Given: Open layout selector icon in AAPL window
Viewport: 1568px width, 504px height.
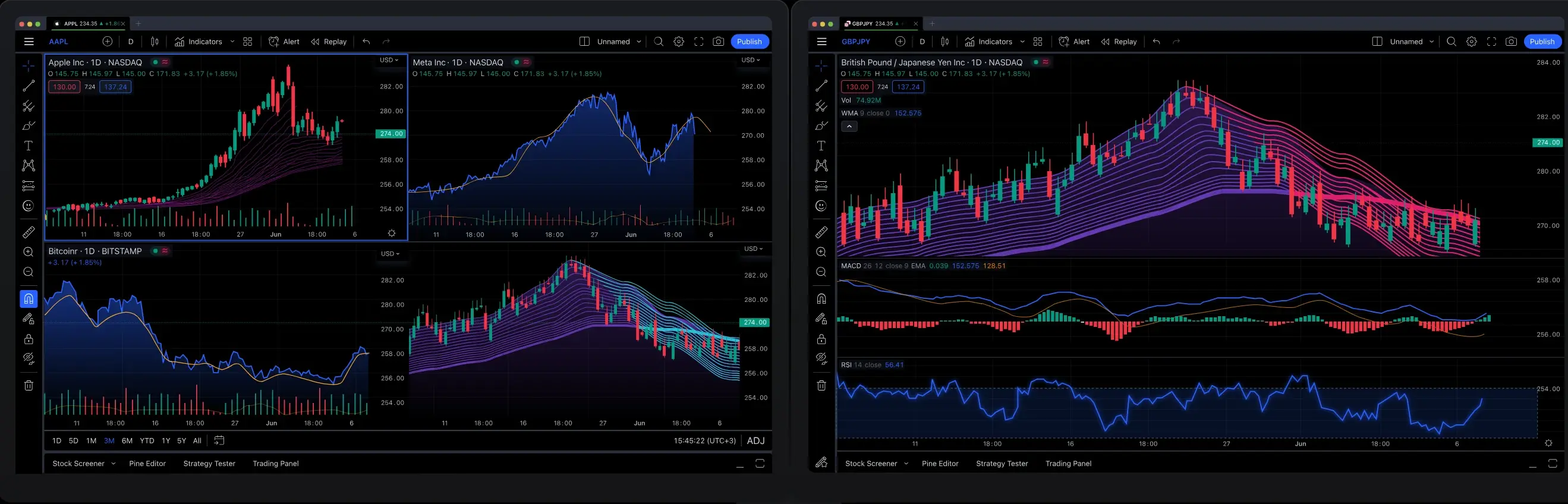Looking at the screenshot, I should [584, 42].
